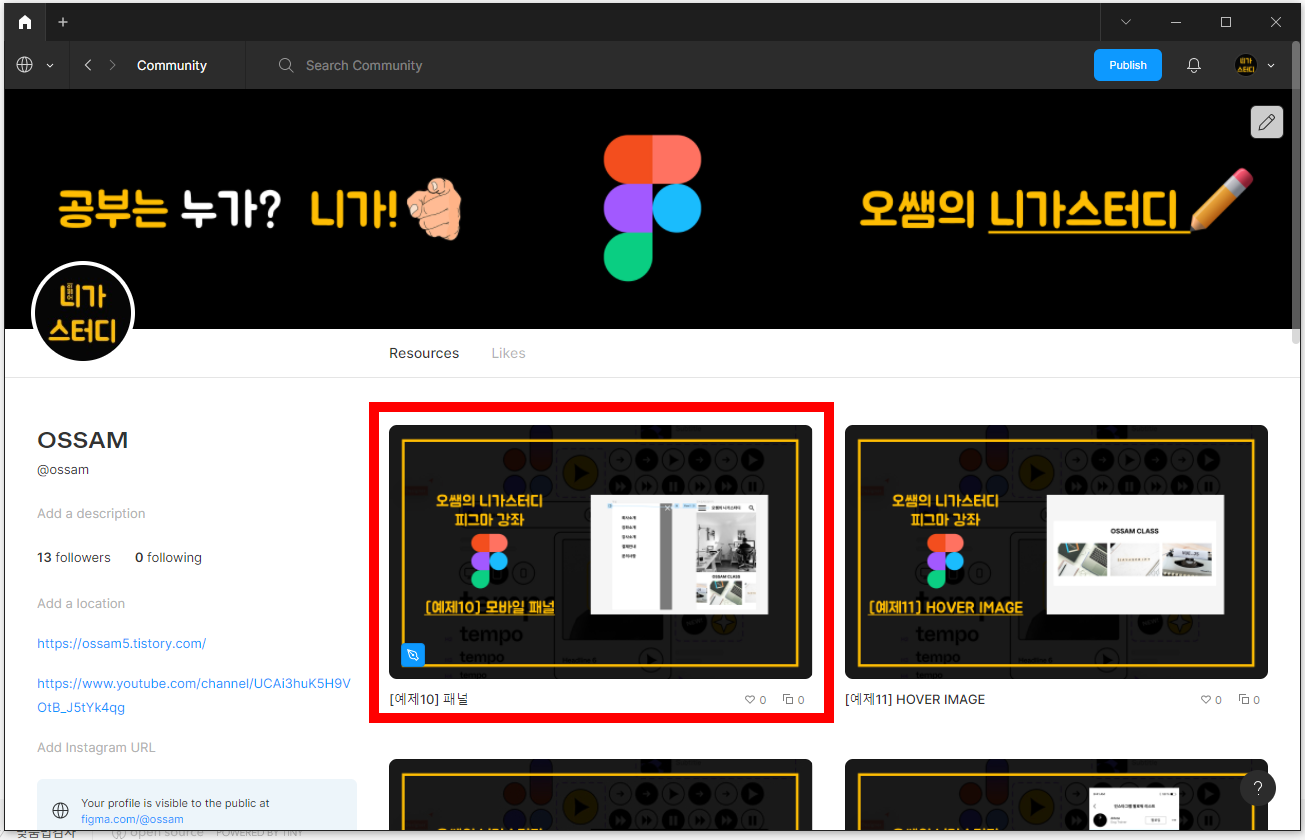View the 13 followers list
The image size is (1305, 840).
(x=74, y=557)
